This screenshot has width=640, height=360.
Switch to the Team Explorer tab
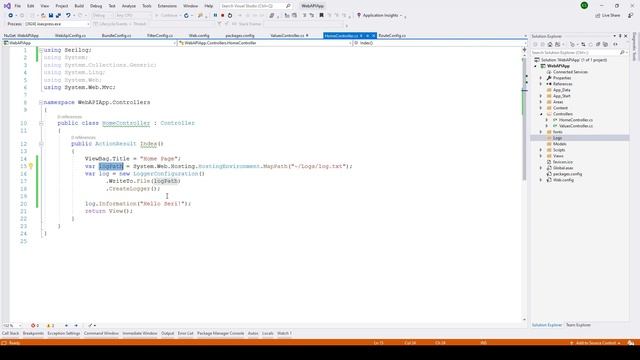pos(578,325)
